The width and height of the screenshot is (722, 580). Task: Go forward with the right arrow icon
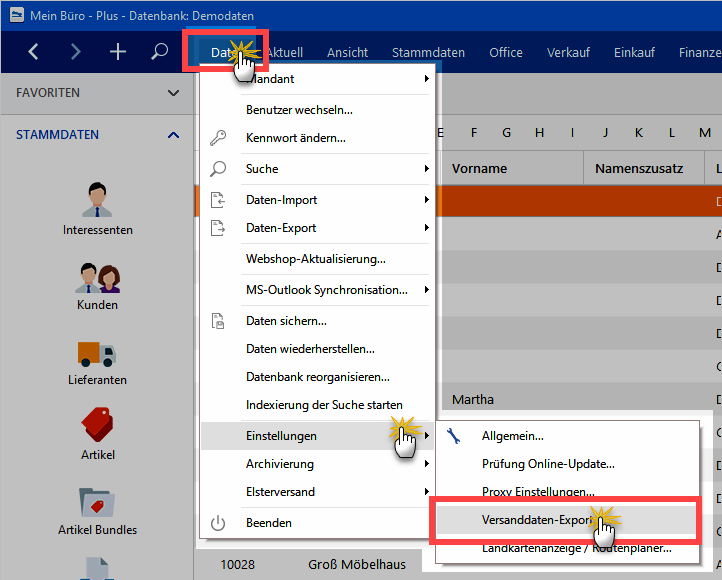[x=76, y=52]
